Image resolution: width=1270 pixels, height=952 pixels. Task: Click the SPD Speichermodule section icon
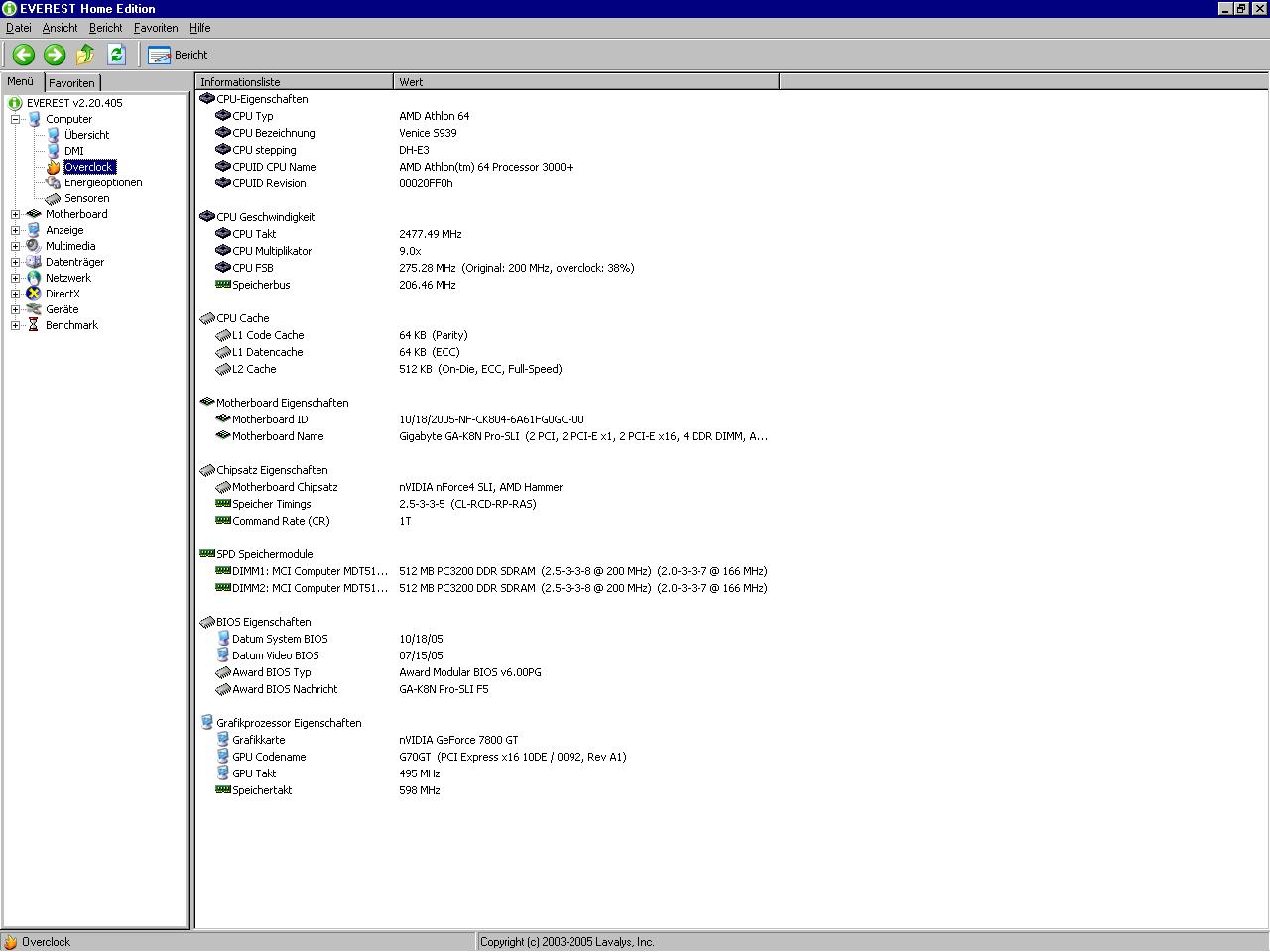[207, 554]
